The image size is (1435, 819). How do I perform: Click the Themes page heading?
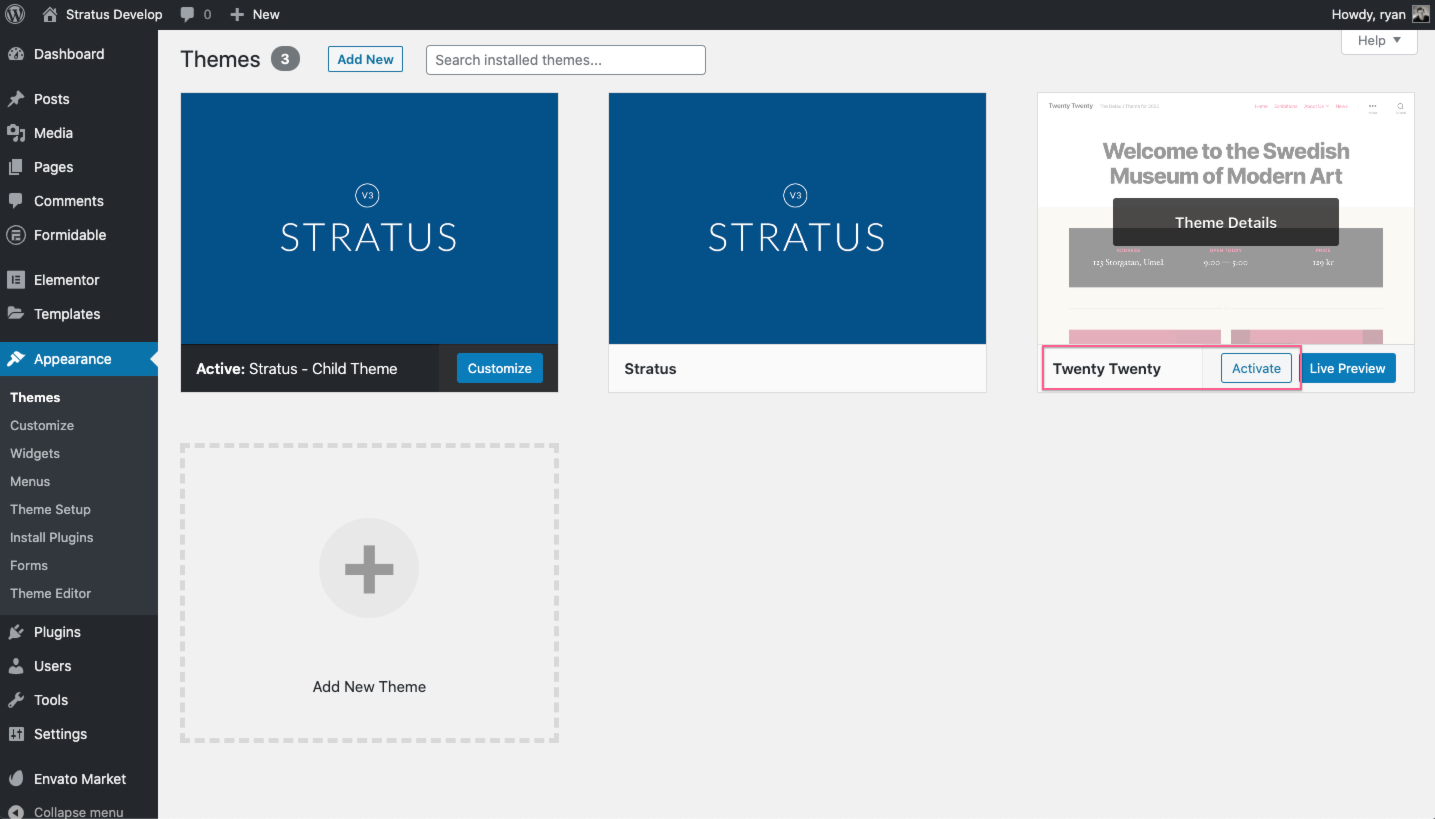point(220,59)
